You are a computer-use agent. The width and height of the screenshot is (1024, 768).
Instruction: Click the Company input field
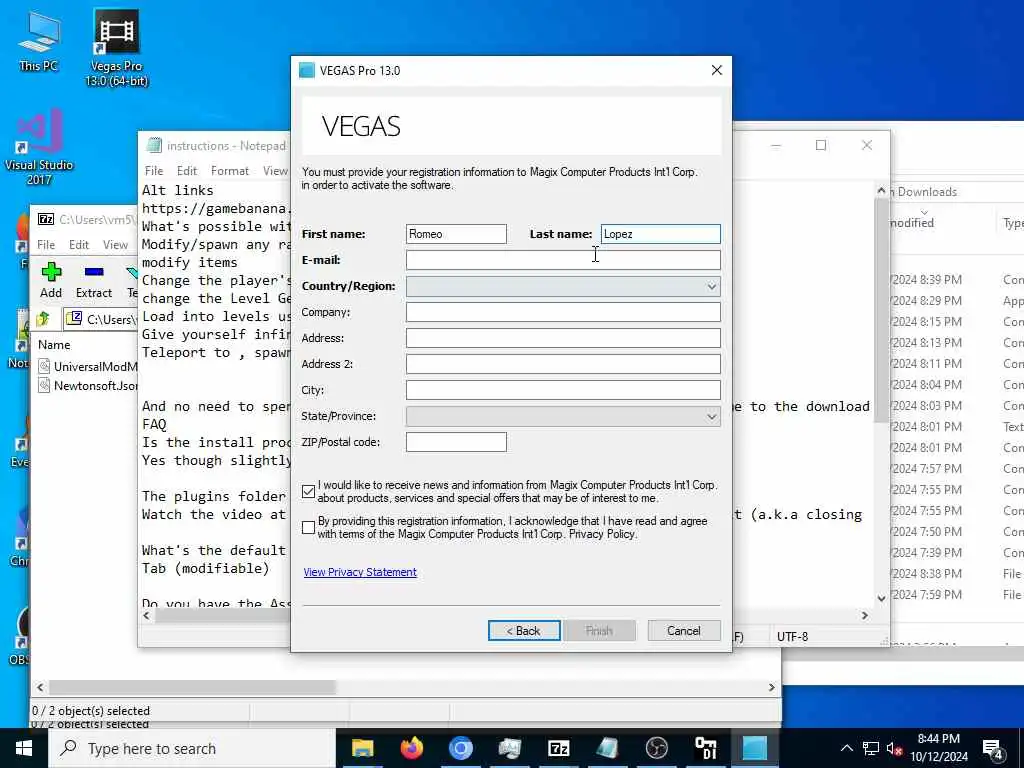[563, 312]
